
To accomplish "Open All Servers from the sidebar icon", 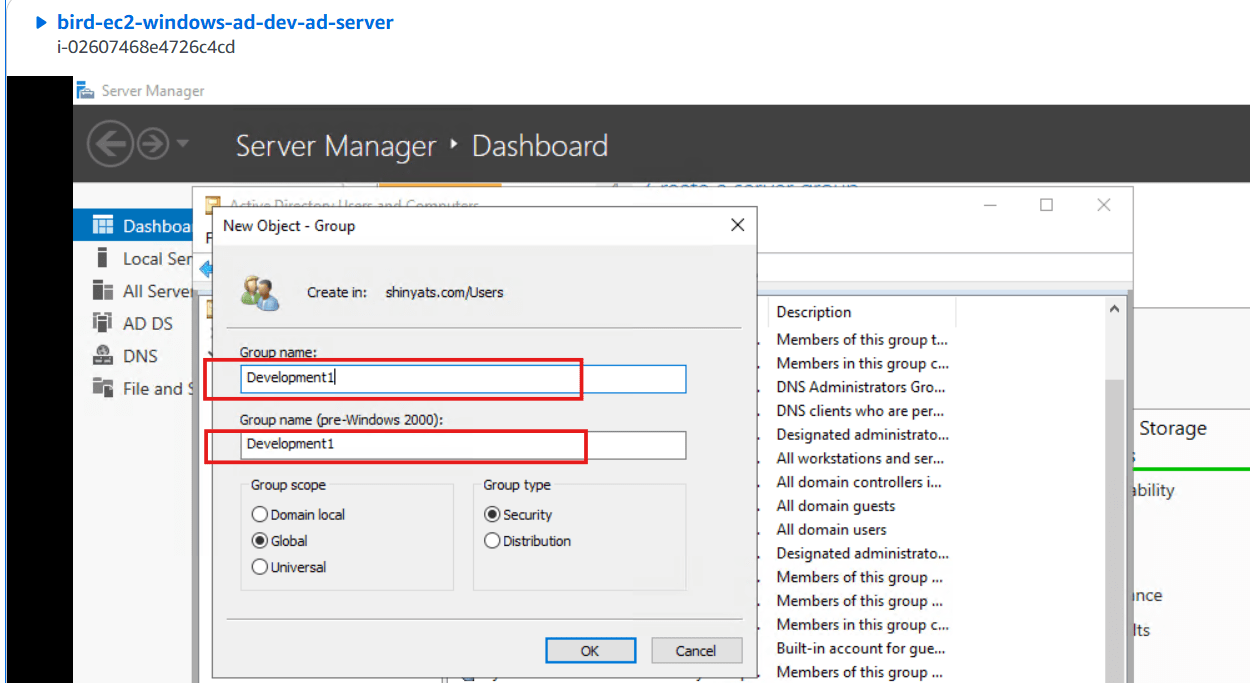I will (102, 291).
